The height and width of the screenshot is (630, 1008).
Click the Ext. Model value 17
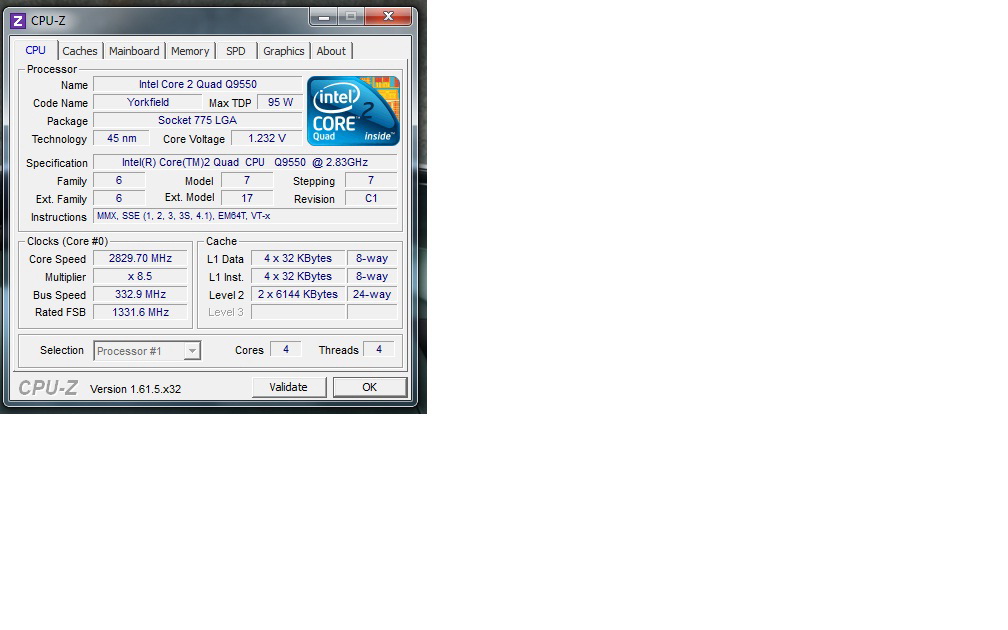247,198
